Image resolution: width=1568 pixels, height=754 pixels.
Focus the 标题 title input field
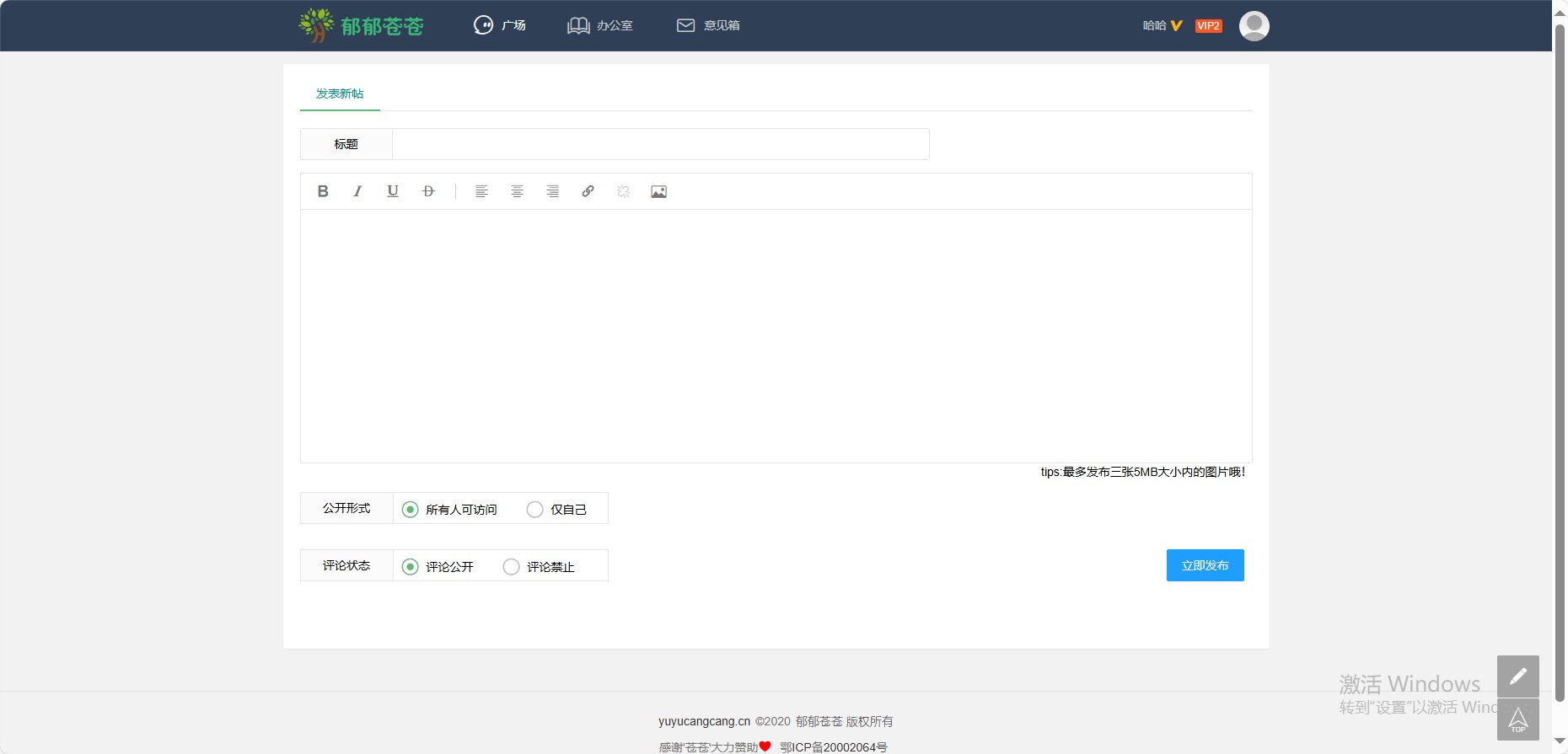coord(660,144)
